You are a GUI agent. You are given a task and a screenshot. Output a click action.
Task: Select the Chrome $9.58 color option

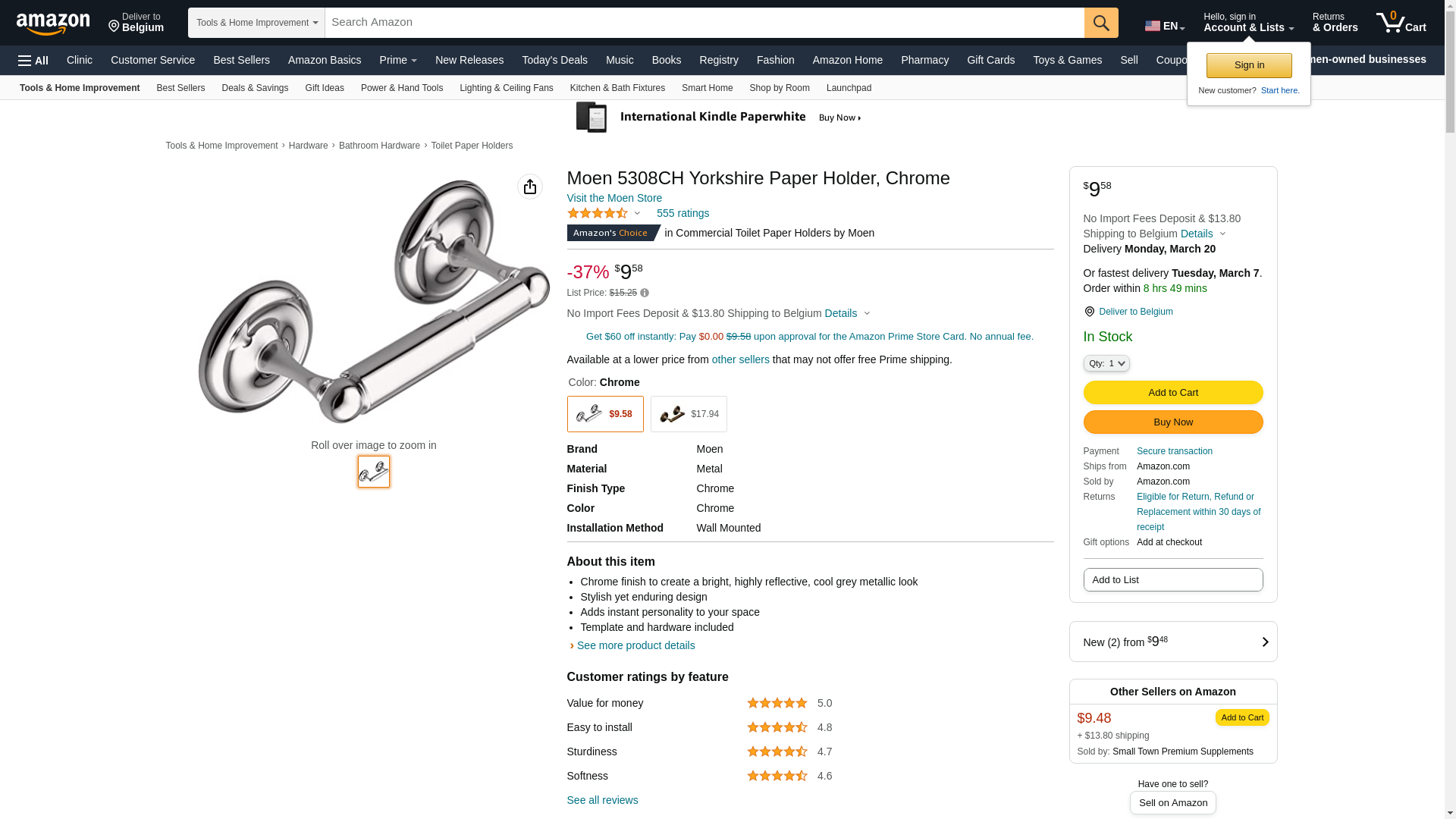[605, 414]
